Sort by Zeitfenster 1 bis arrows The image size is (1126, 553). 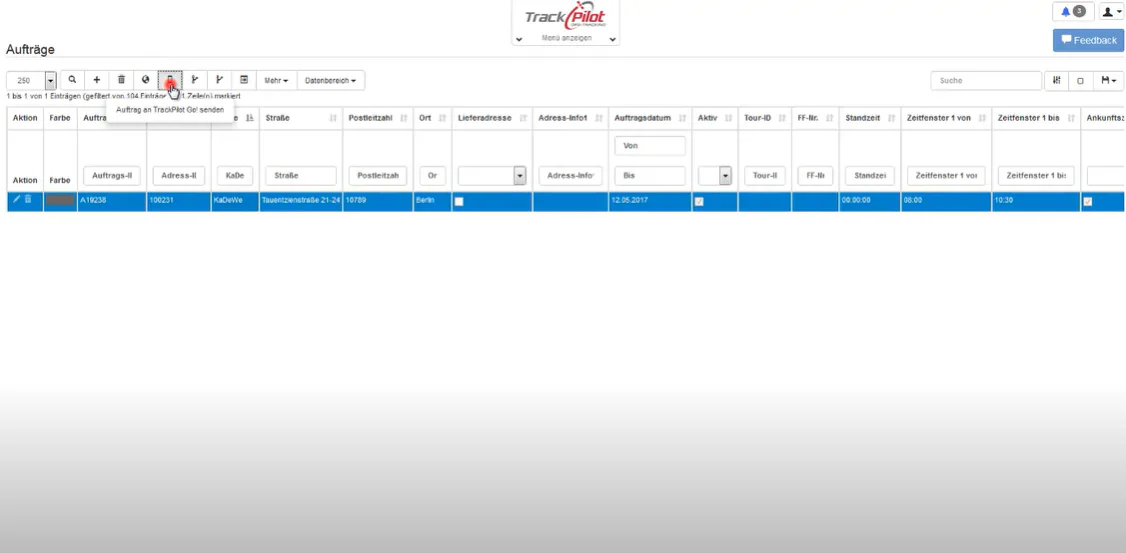[1070, 118]
